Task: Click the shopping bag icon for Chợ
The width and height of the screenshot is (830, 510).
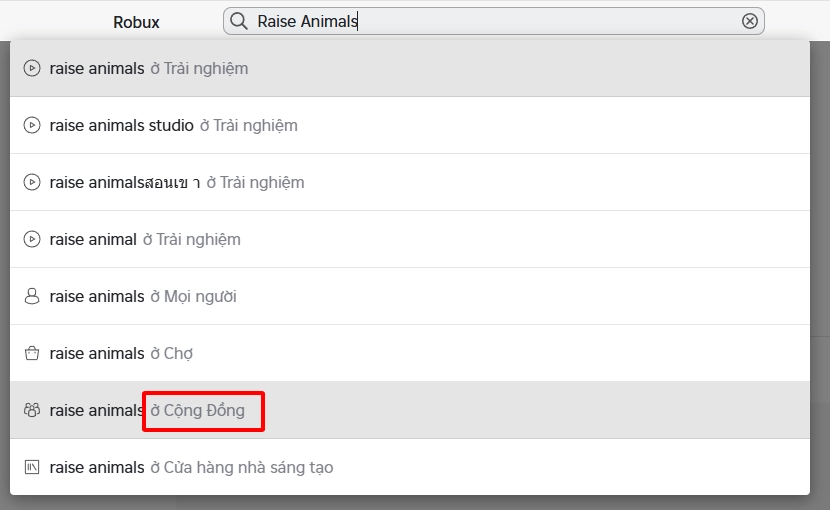Action: point(32,354)
